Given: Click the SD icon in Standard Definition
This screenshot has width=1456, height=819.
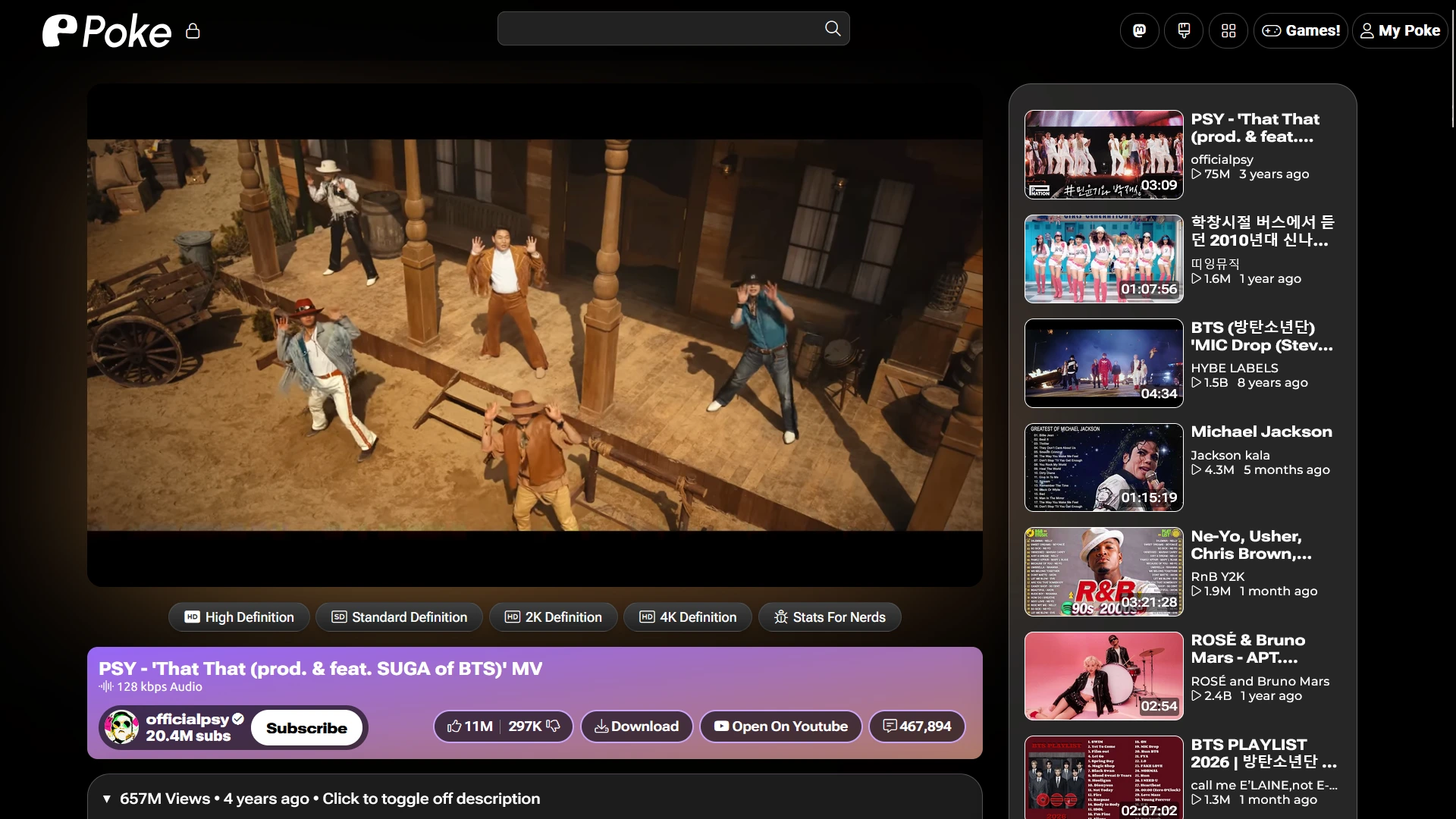Looking at the screenshot, I should 339,617.
